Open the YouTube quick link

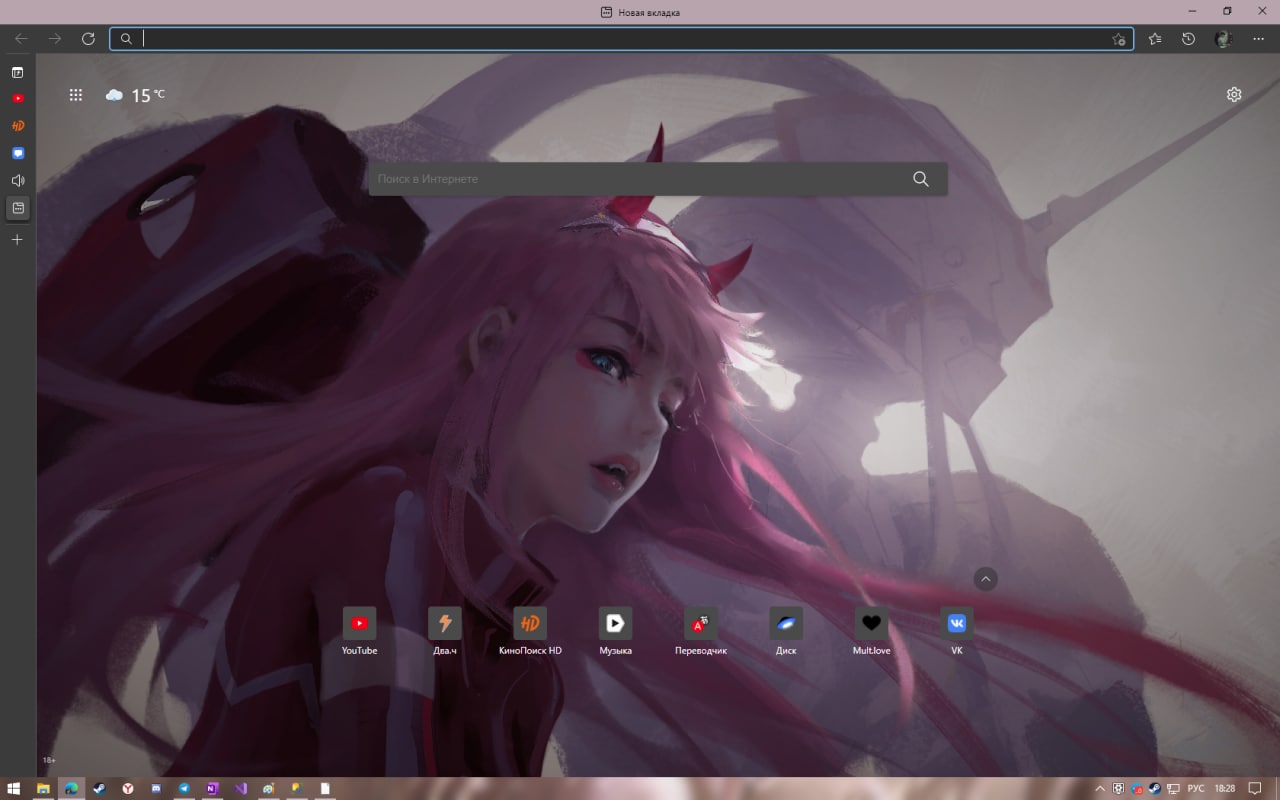click(x=359, y=631)
